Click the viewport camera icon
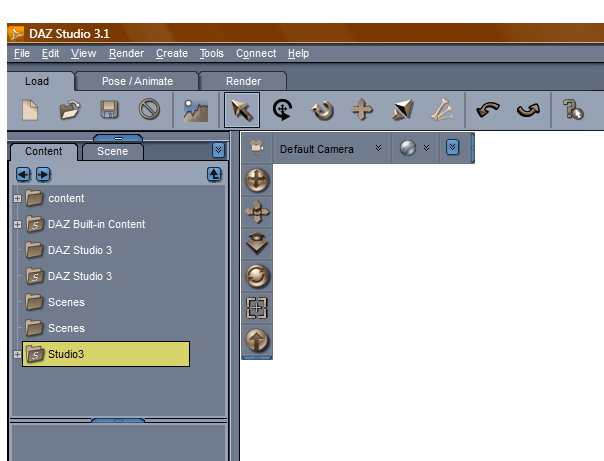604x461 pixels. (257, 147)
